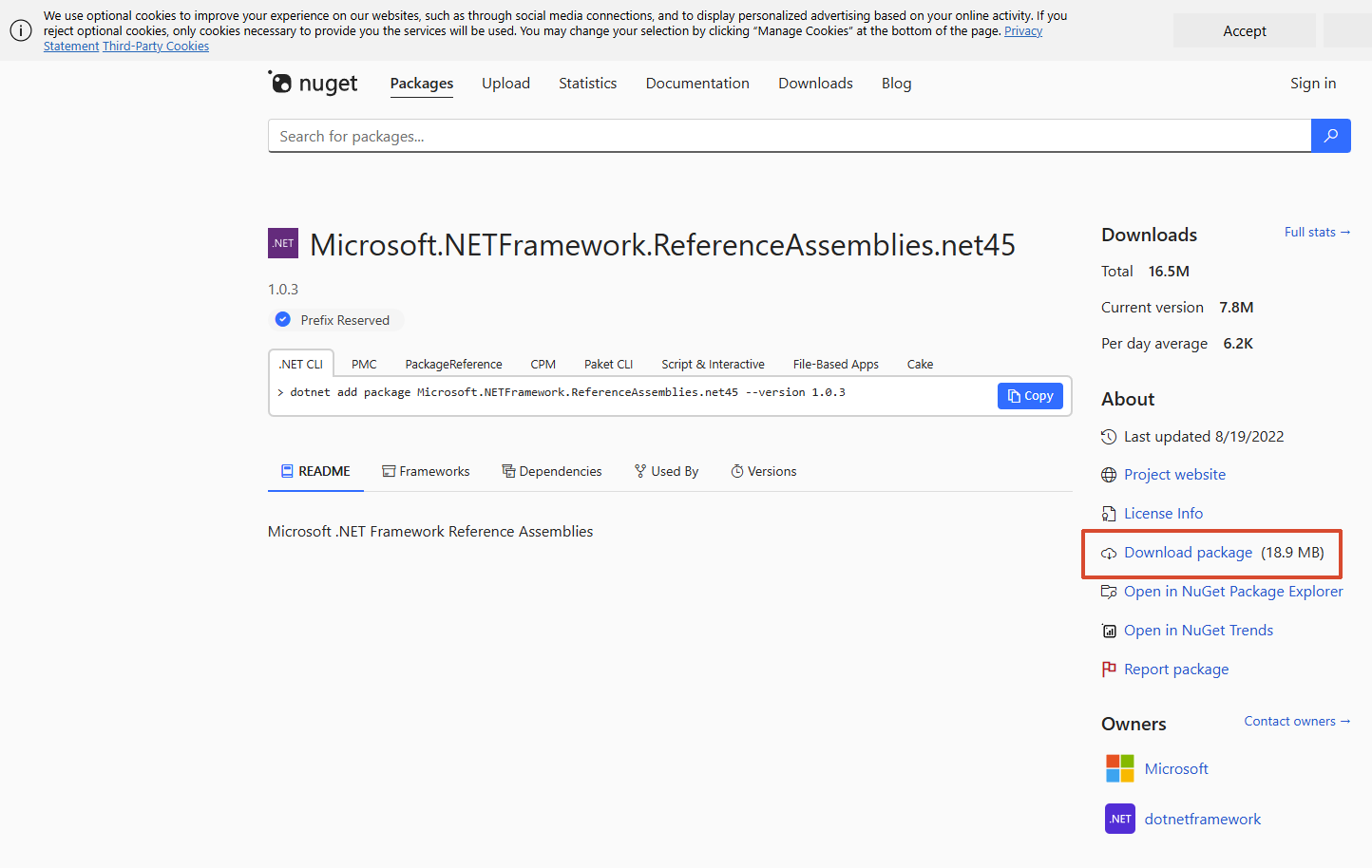Open the Dependencies tab

coord(552,471)
